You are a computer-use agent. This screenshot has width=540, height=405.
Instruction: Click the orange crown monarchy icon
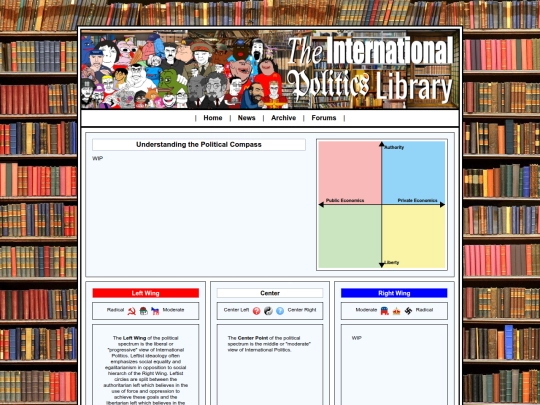pyautogui.click(x=396, y=311)
